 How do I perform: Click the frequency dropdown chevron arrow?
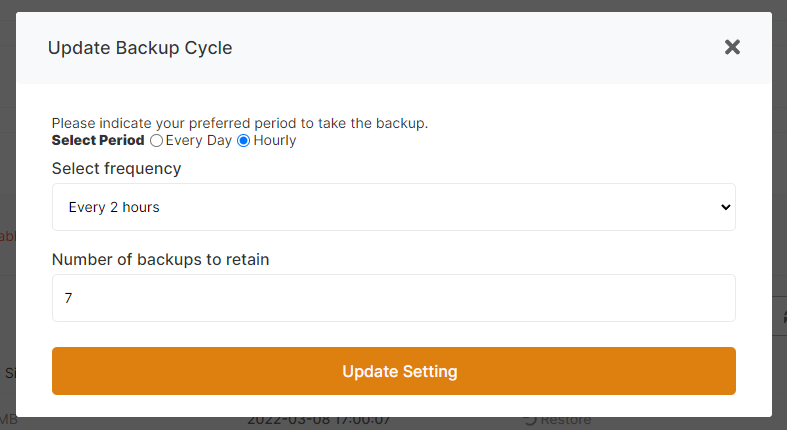click(x=725, y=207)
